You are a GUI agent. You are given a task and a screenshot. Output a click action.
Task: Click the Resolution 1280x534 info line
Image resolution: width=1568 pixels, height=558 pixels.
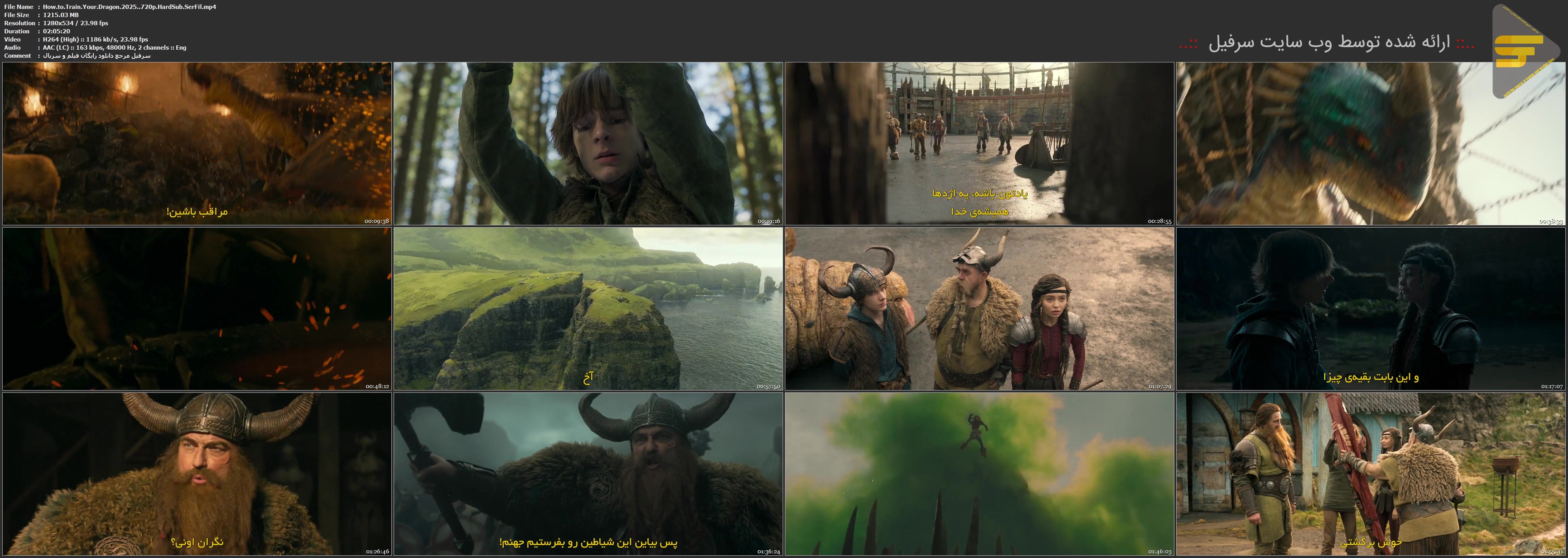[76, 23]
